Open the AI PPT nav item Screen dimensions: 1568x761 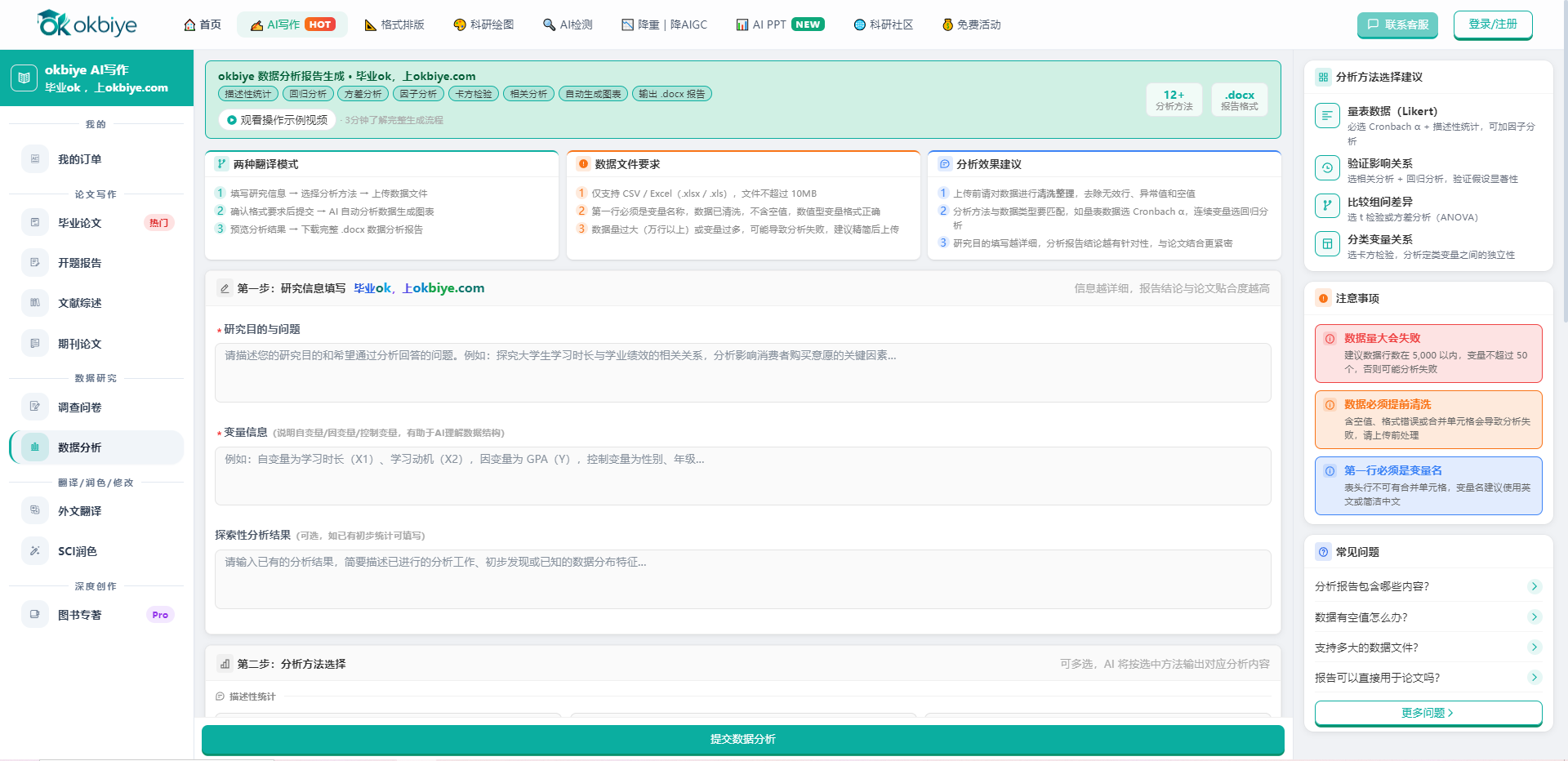click(x=780, y=24)
